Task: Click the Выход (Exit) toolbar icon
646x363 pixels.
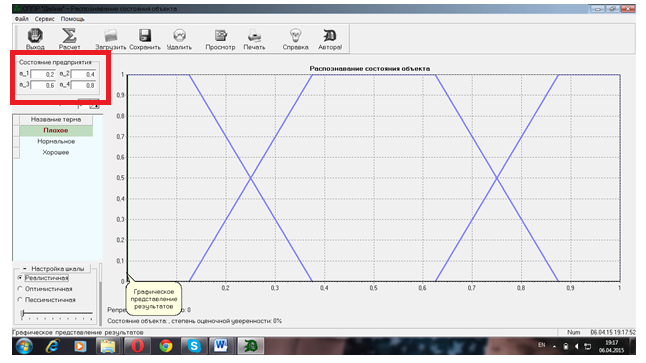Action: [35, 35]
